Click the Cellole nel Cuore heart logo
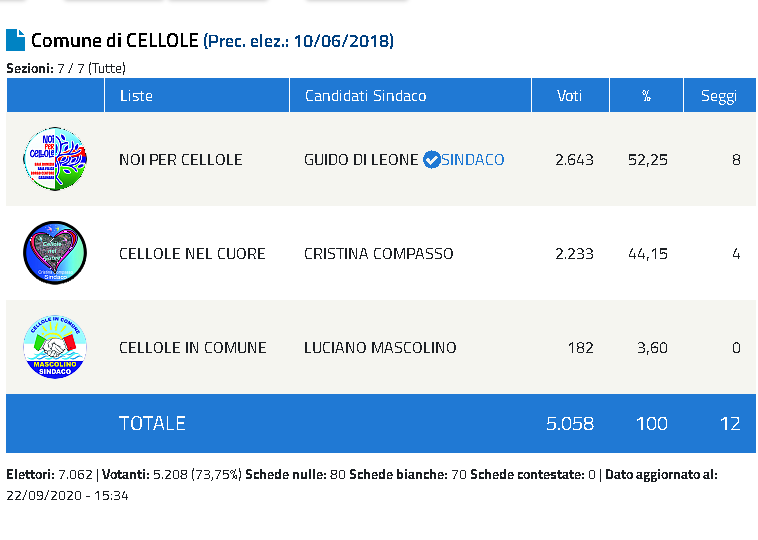 [55, 253]
